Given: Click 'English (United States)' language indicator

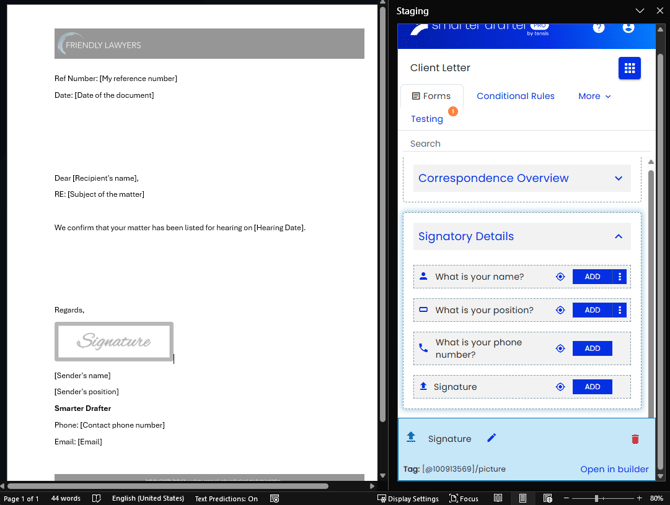Looking at the screenshot, I should click(148, 499).
